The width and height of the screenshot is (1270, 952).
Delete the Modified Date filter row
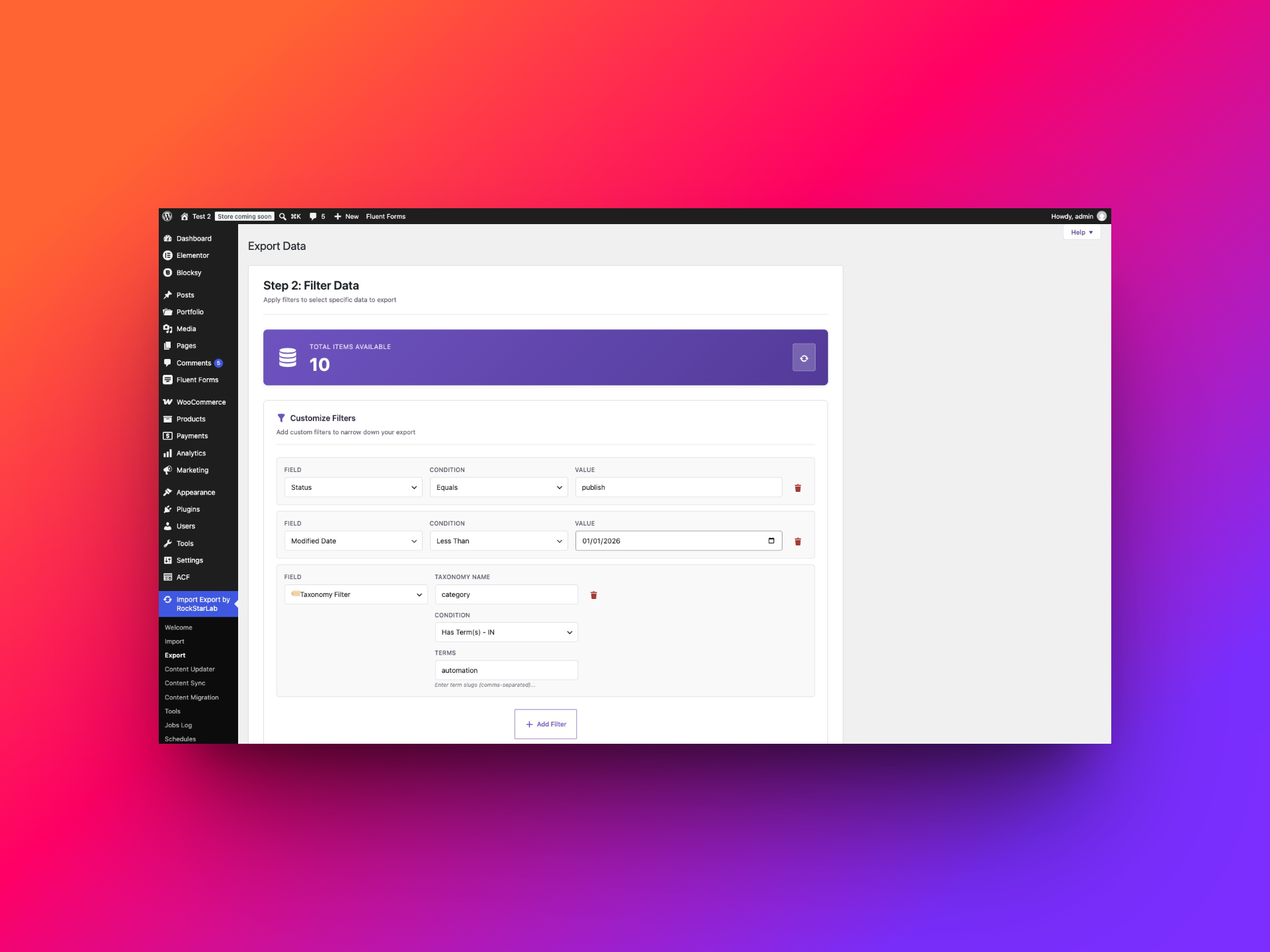[798, 541]
